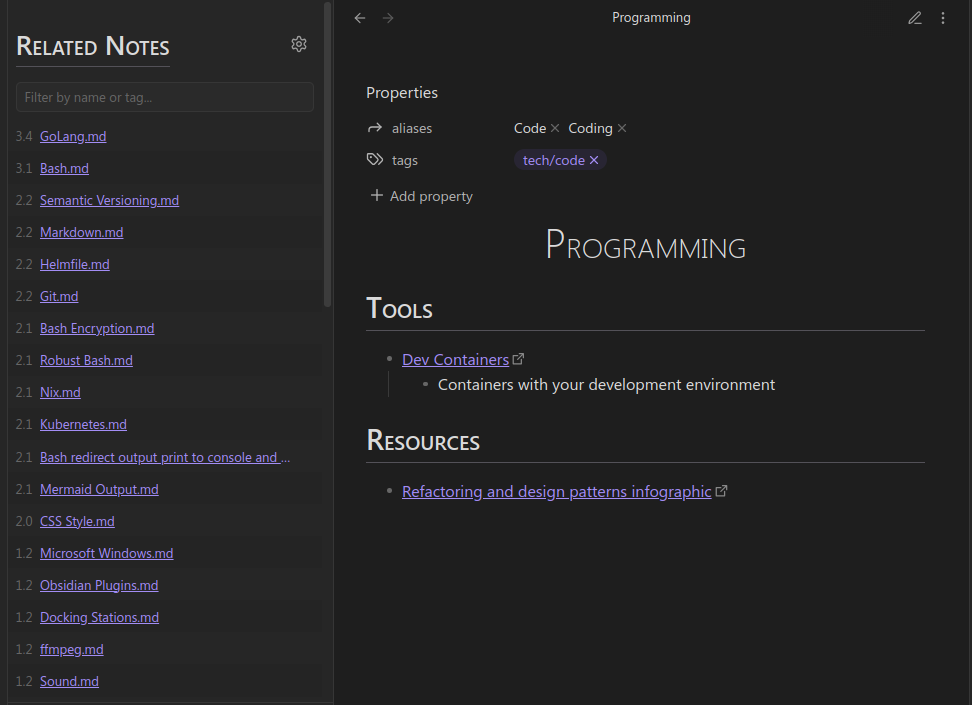Open Sound.md note
Viewport: 972px width, 705px height.
click(69, 681)
